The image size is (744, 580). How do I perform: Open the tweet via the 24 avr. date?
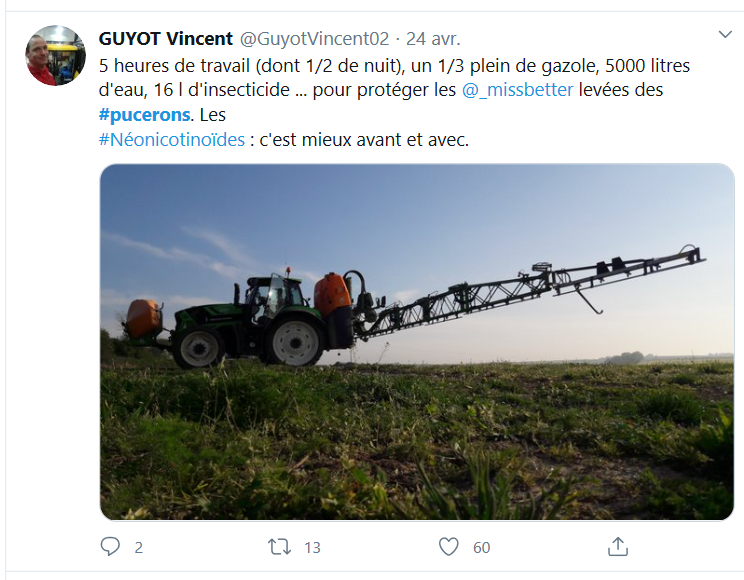tap(433, 38)
